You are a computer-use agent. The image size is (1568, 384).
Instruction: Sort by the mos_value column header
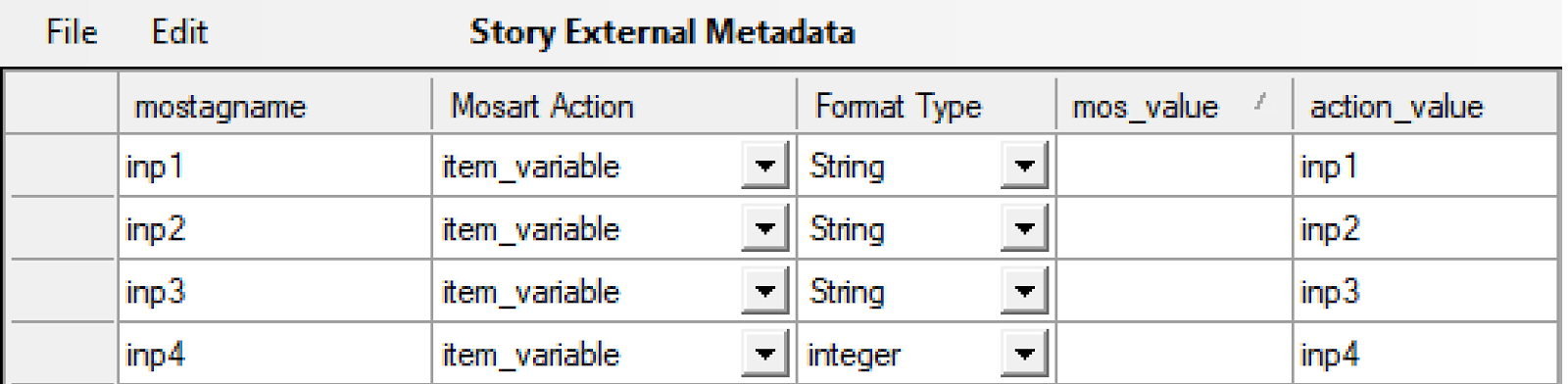[x=1174, y=105]
